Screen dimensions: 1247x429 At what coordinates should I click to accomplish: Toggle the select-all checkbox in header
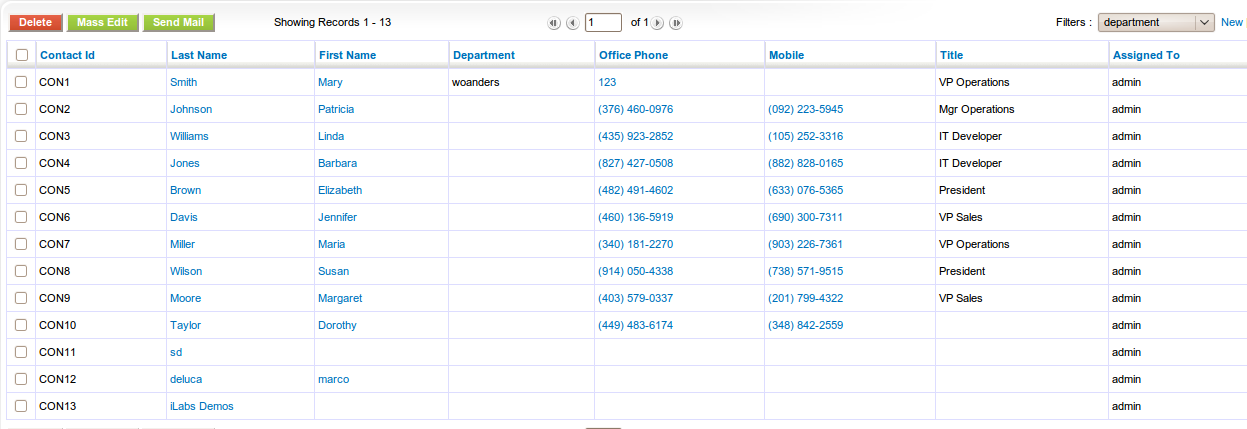click(x=22, y=55)
